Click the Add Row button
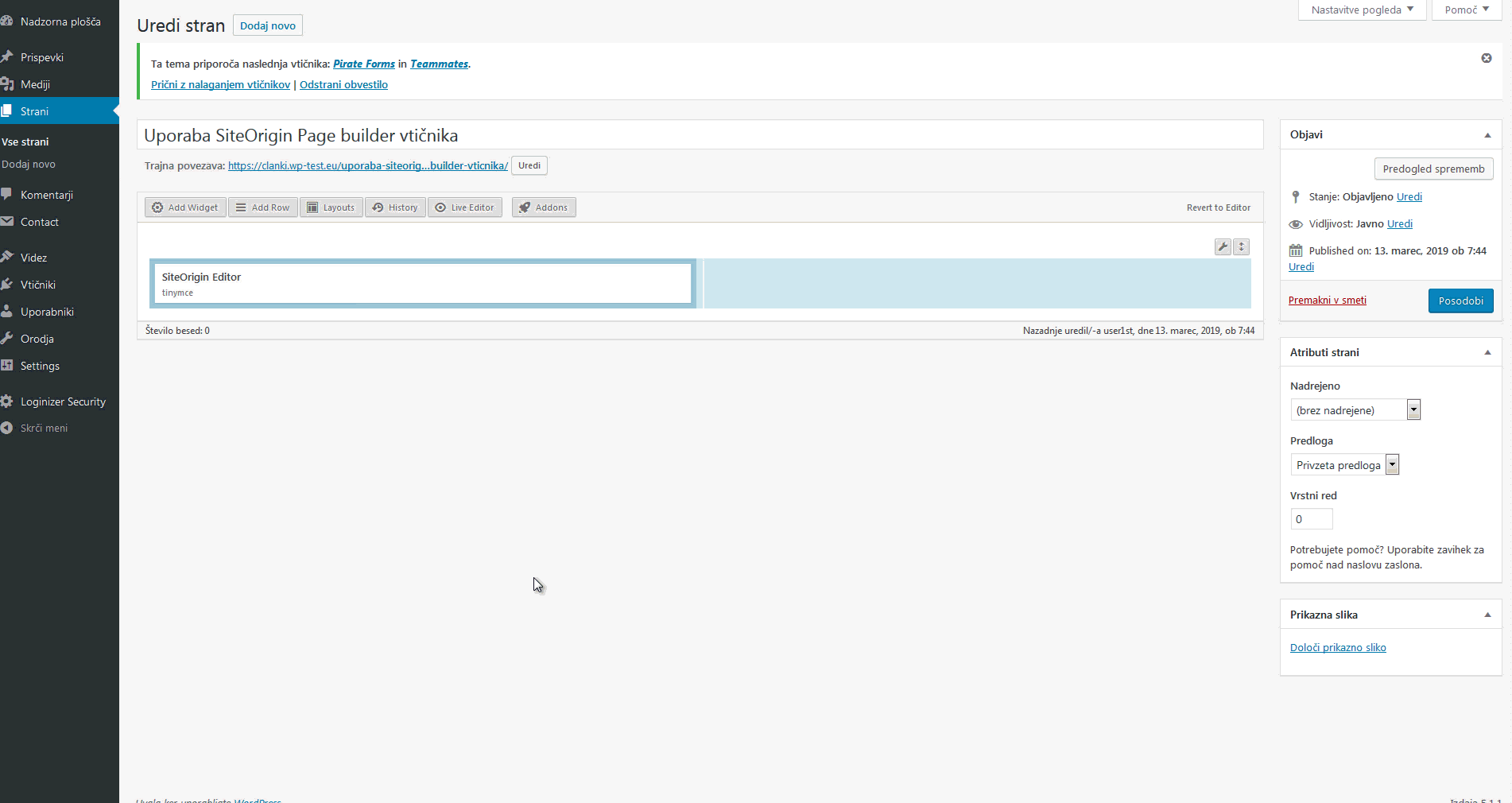The height and width of the screenshot is (803, 1512). tap(263, 208)
